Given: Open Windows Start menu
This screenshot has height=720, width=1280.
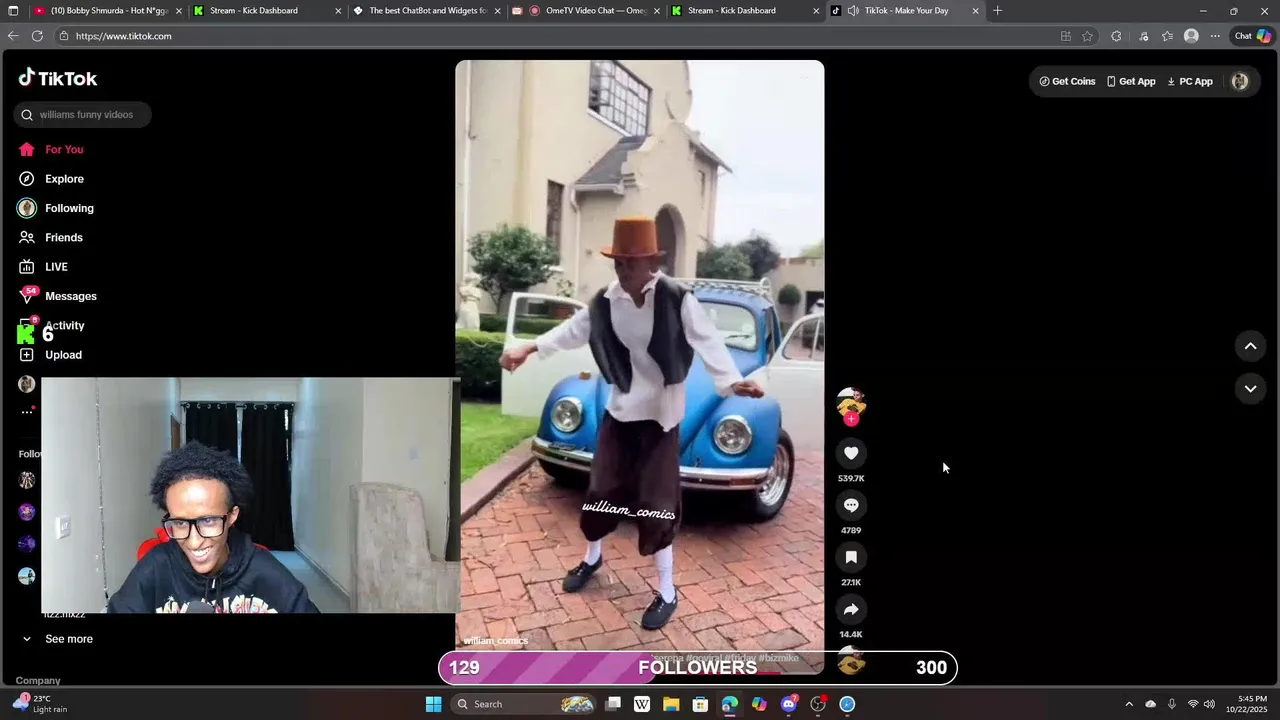Looking at the screenshot, I should pyautogui.click(x=433, y=704).
